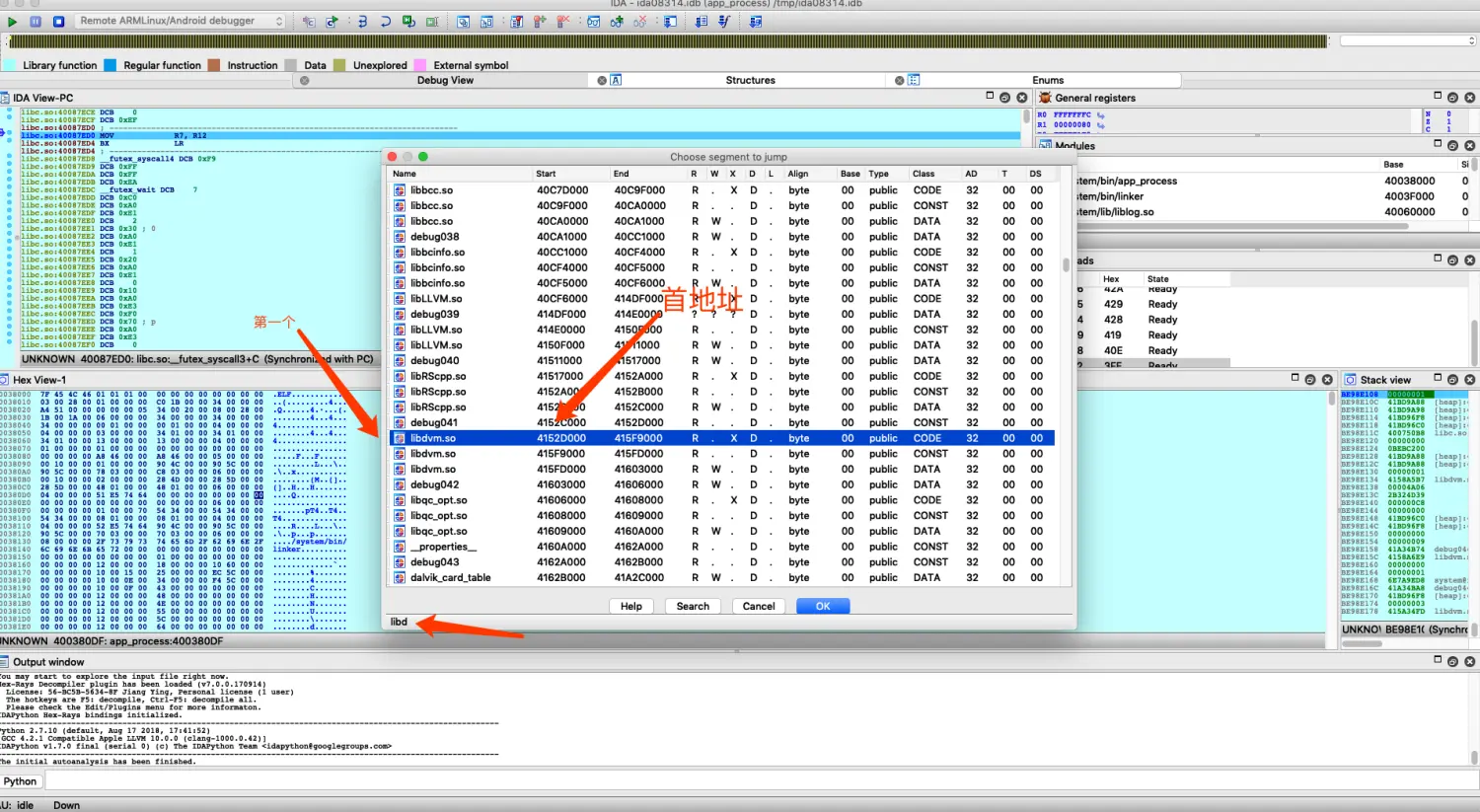Click the General registers bug icon
Image resolution: width=1480 pixels, height=812 pixels.
[1045, 98]
